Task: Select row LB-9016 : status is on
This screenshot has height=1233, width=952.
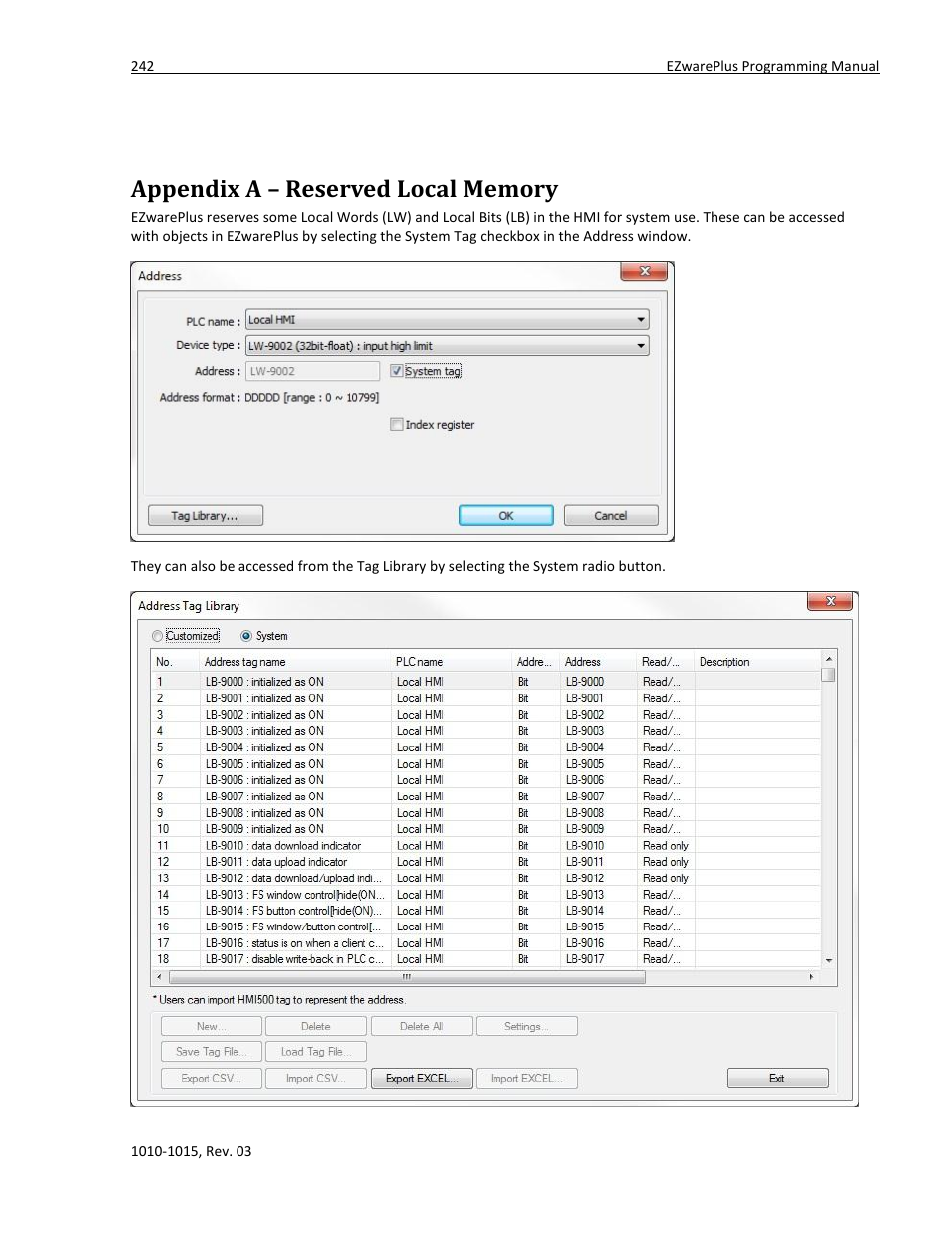Action: point(486,943)
